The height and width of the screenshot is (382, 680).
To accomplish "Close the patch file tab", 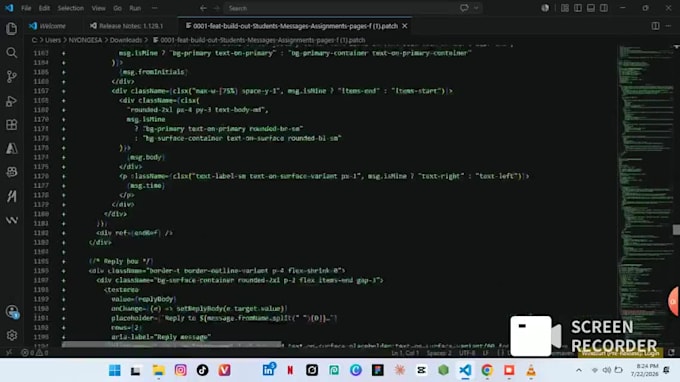I will pyautogui.click(x=405, y=26).
